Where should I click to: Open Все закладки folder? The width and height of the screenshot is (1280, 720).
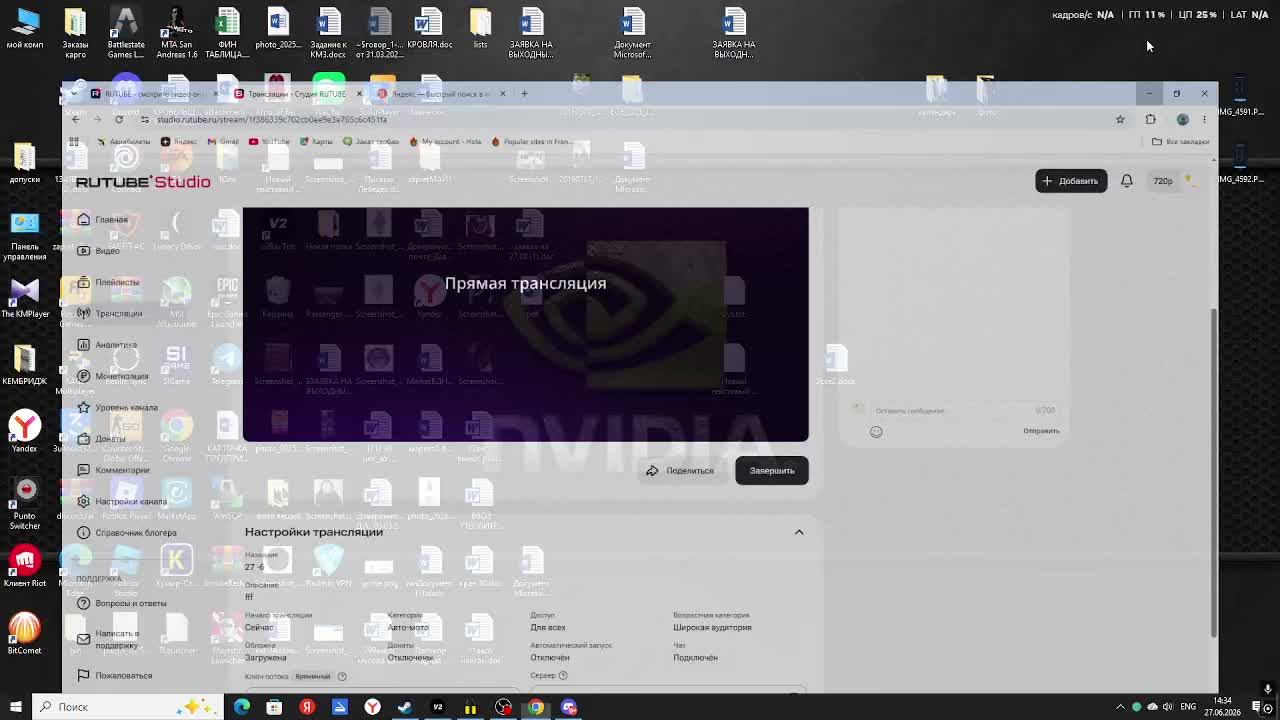(x=1180, y=142)
